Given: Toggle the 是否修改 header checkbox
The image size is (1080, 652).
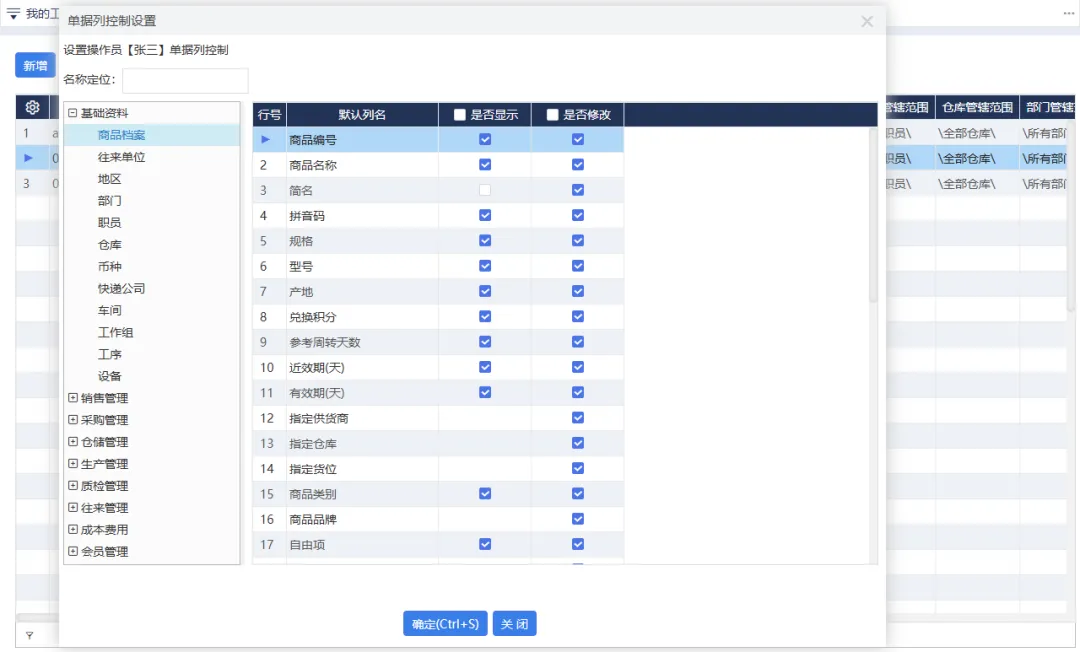Looking at the screenshot, I should point(553,115).
